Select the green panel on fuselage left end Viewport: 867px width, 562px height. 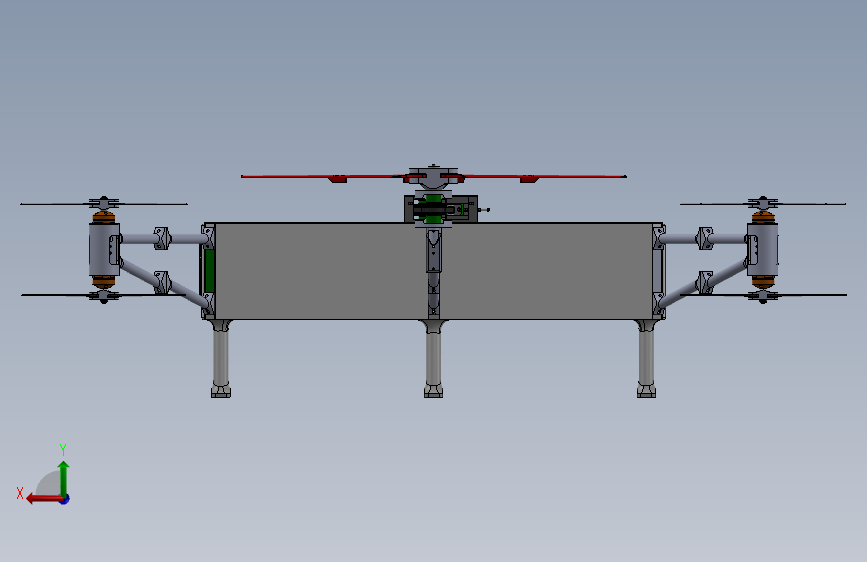click(210, 271)
